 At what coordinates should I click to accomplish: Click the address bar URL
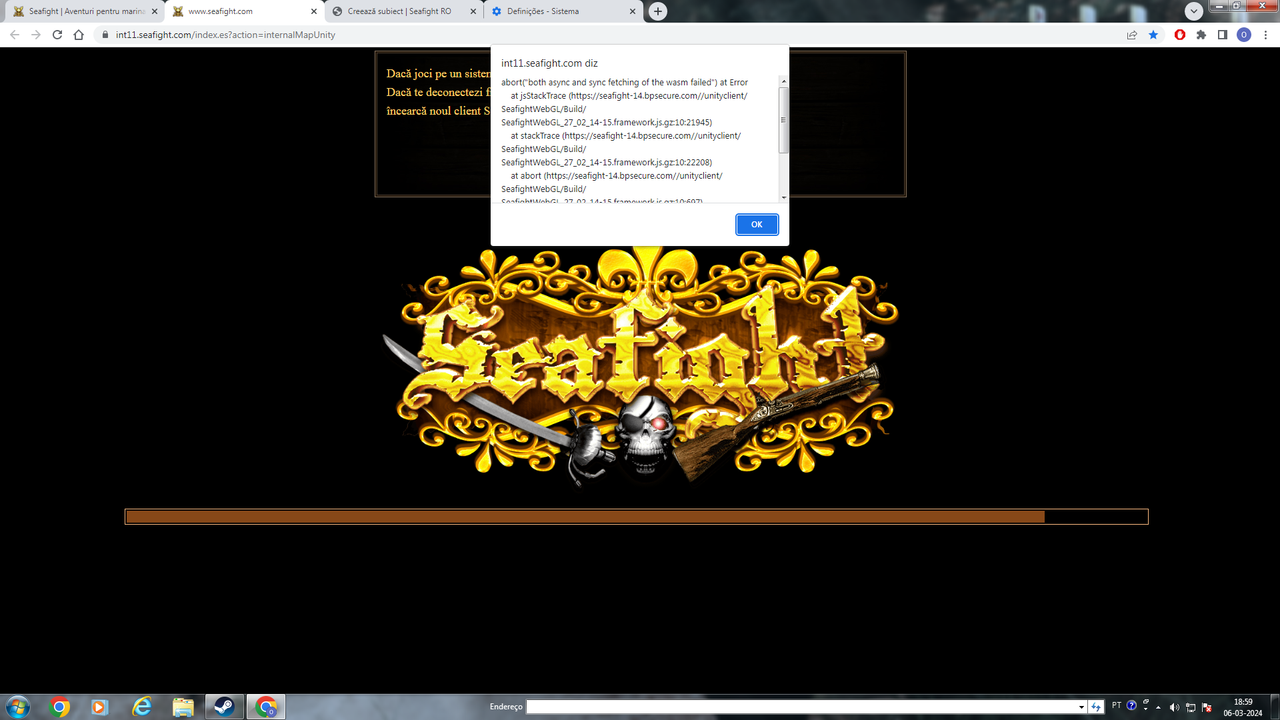point(225,34)
